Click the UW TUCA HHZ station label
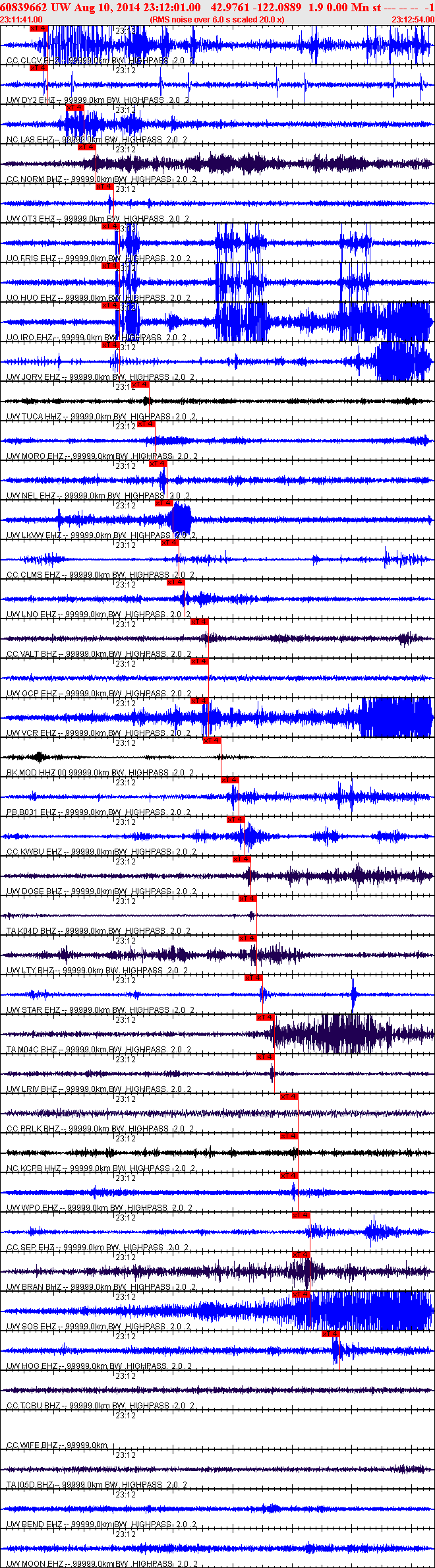Screen dimensions: 435x1568 coord(34,417)
